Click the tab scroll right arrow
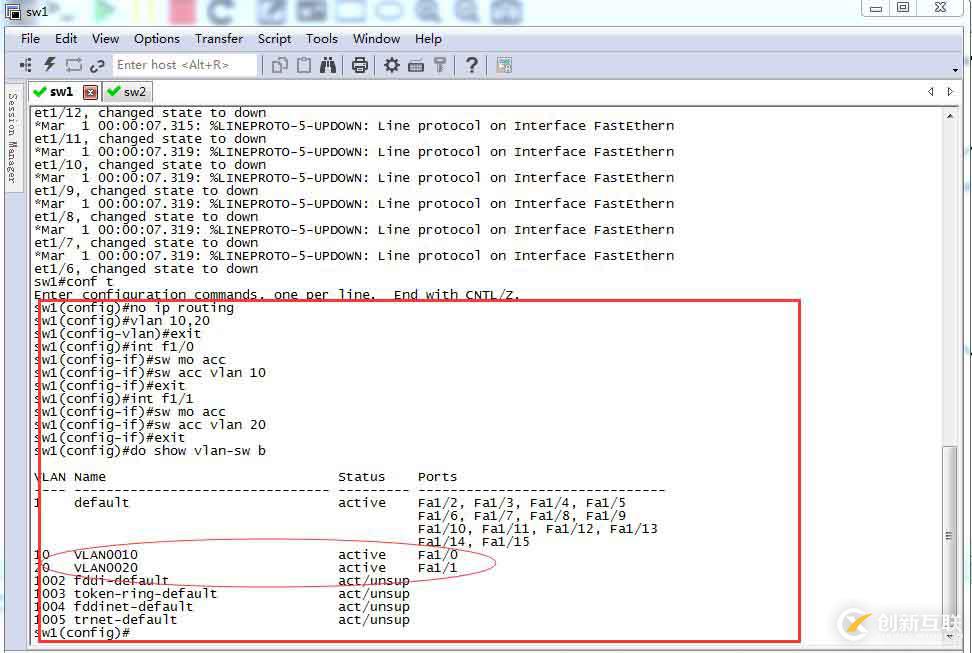This screenshot has width=972, height=653. click(x=950, y=92)
